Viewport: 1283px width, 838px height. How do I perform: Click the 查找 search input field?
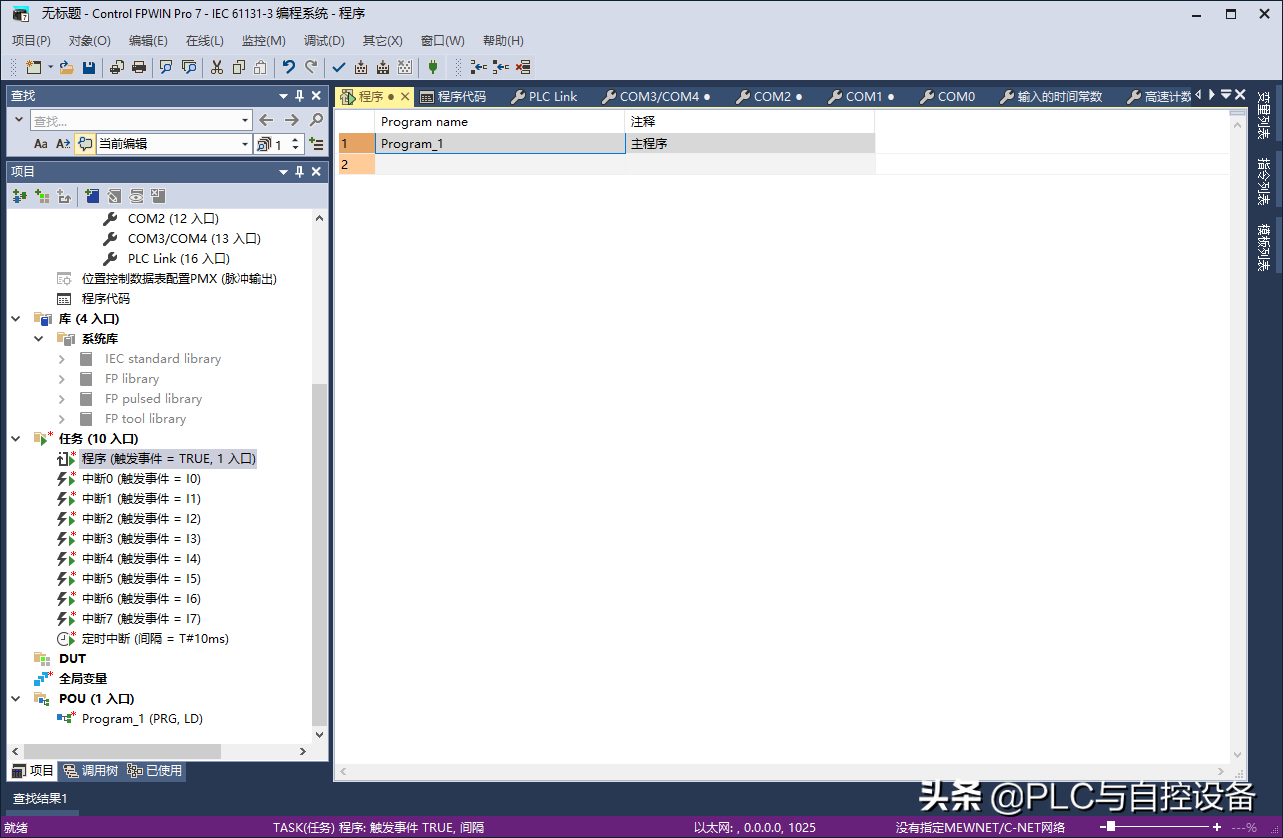pyautogui.click(x=135, y=121)
